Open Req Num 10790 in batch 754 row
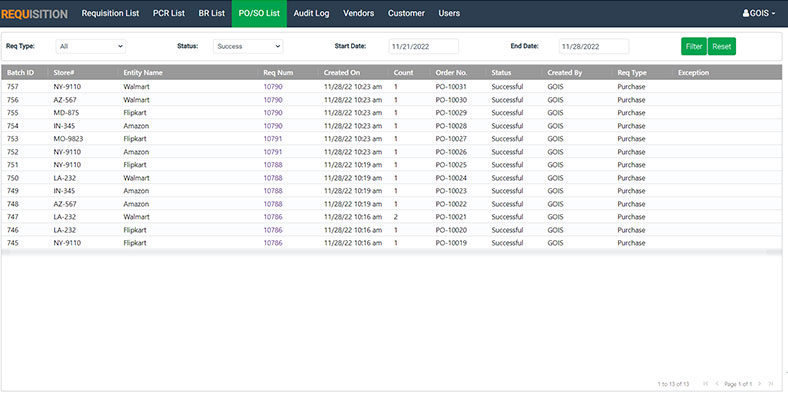The height and width of the screenshot is (395, 788). pos(273,126)
